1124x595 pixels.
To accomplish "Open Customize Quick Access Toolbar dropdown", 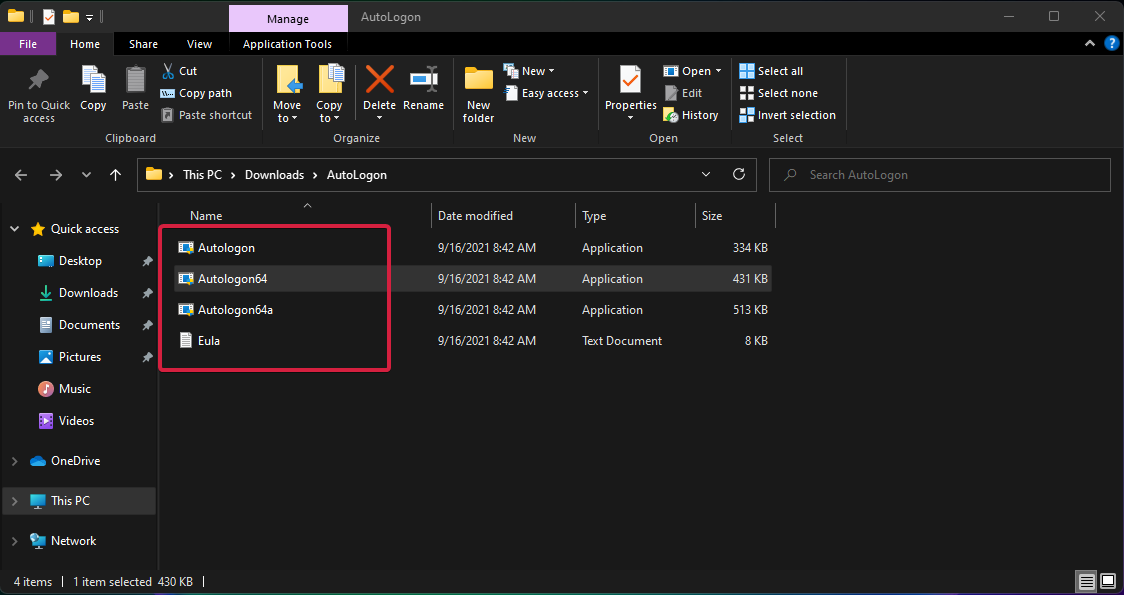I will [x=90, y=16].
